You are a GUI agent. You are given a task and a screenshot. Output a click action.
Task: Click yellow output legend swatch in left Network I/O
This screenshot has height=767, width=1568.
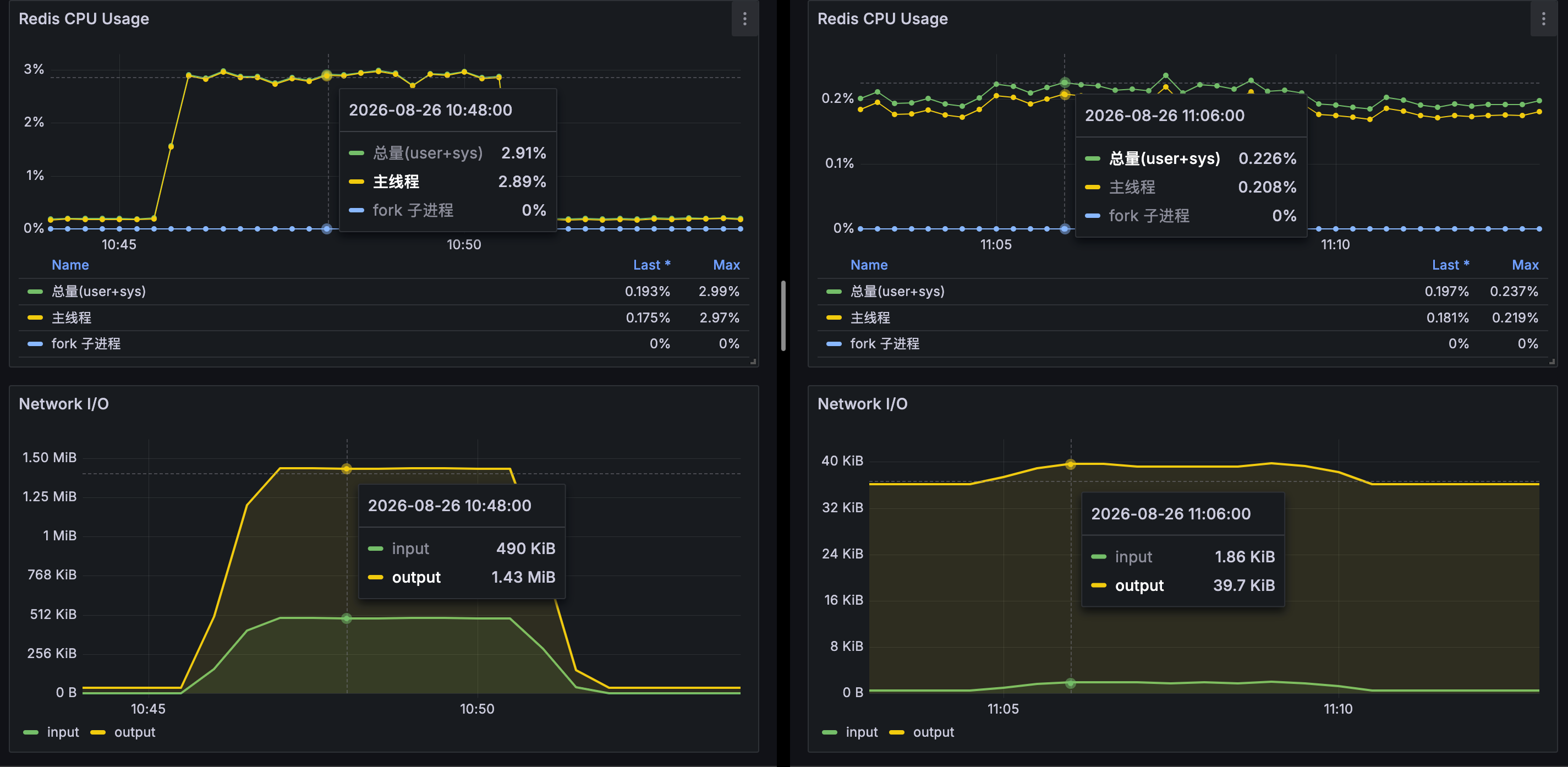click(x=98, y=732)
